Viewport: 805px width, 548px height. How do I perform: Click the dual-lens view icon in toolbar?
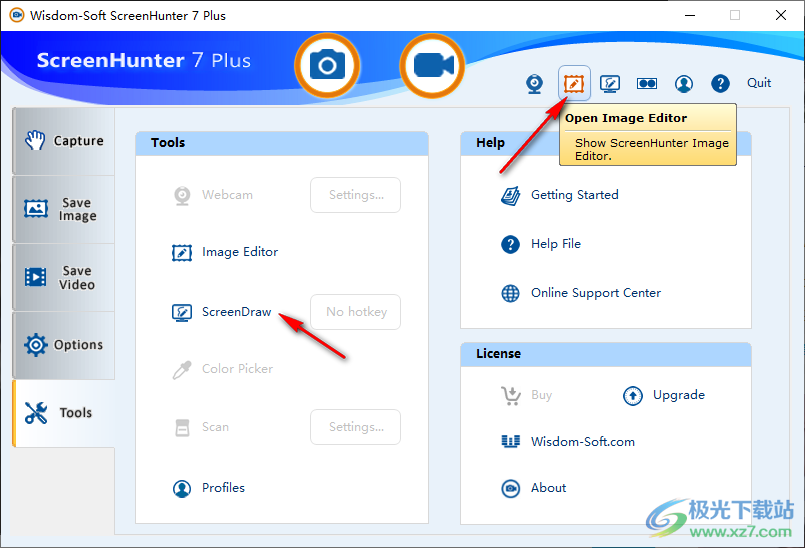point(646,83)
